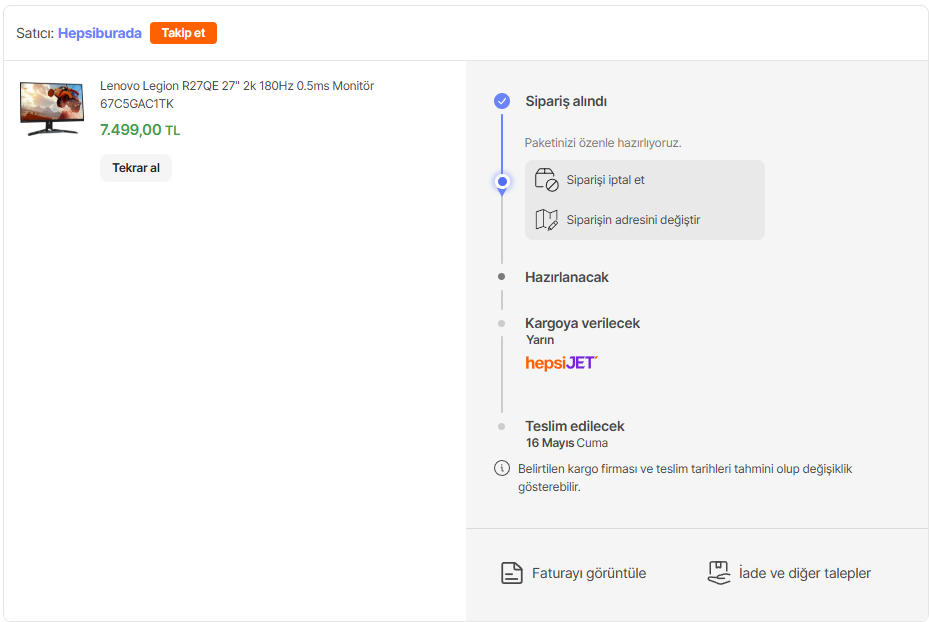Click the invoice document icon
The image size is (929, 622).
[512, 573]
